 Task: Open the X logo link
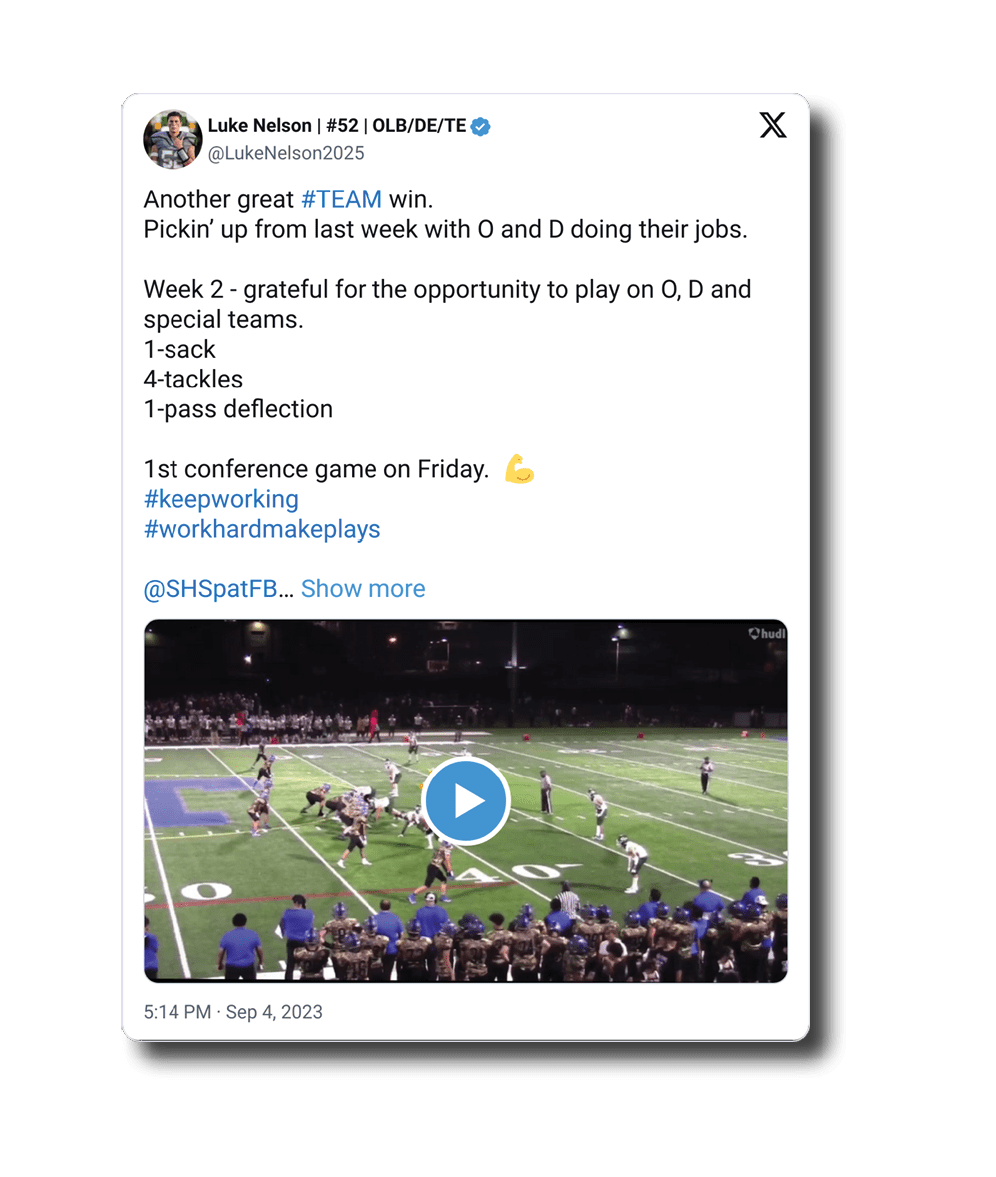(772, 125)
